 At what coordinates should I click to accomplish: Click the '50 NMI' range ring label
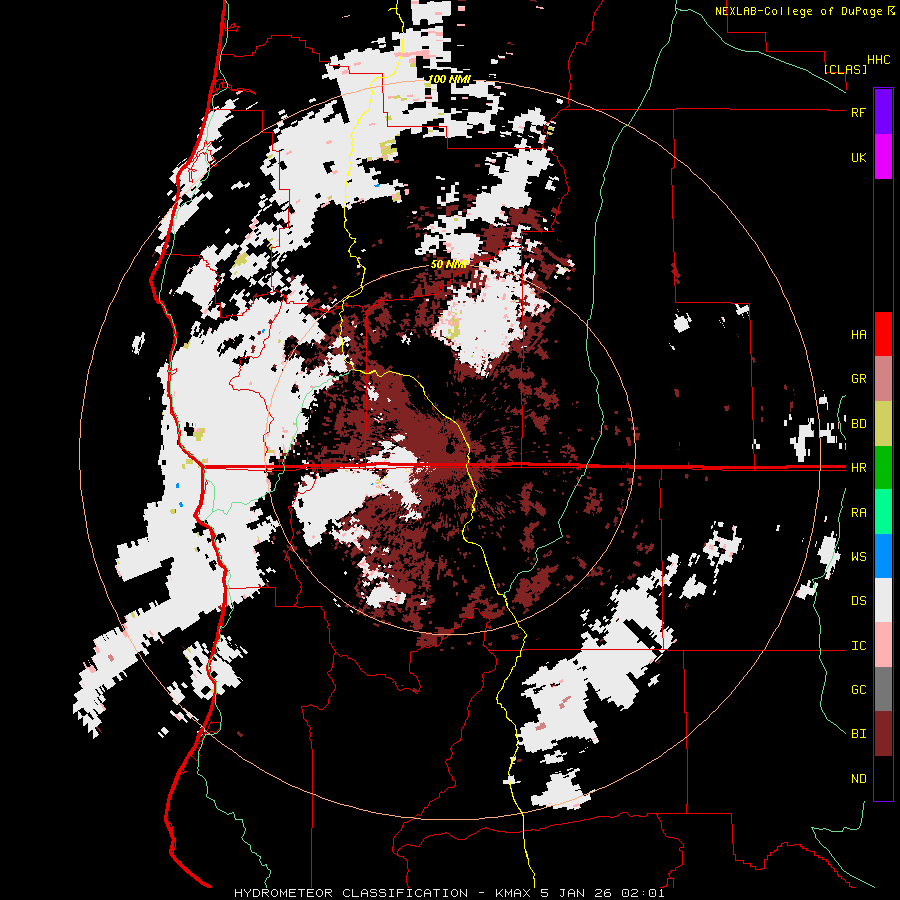pyautogui.click(x=449, y=265)
